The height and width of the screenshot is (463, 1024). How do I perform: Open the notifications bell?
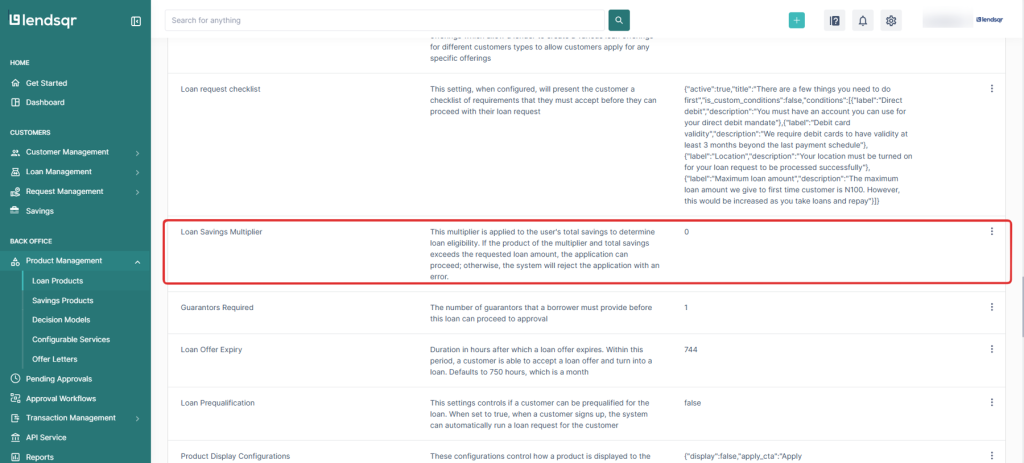[x=863, y=20]
